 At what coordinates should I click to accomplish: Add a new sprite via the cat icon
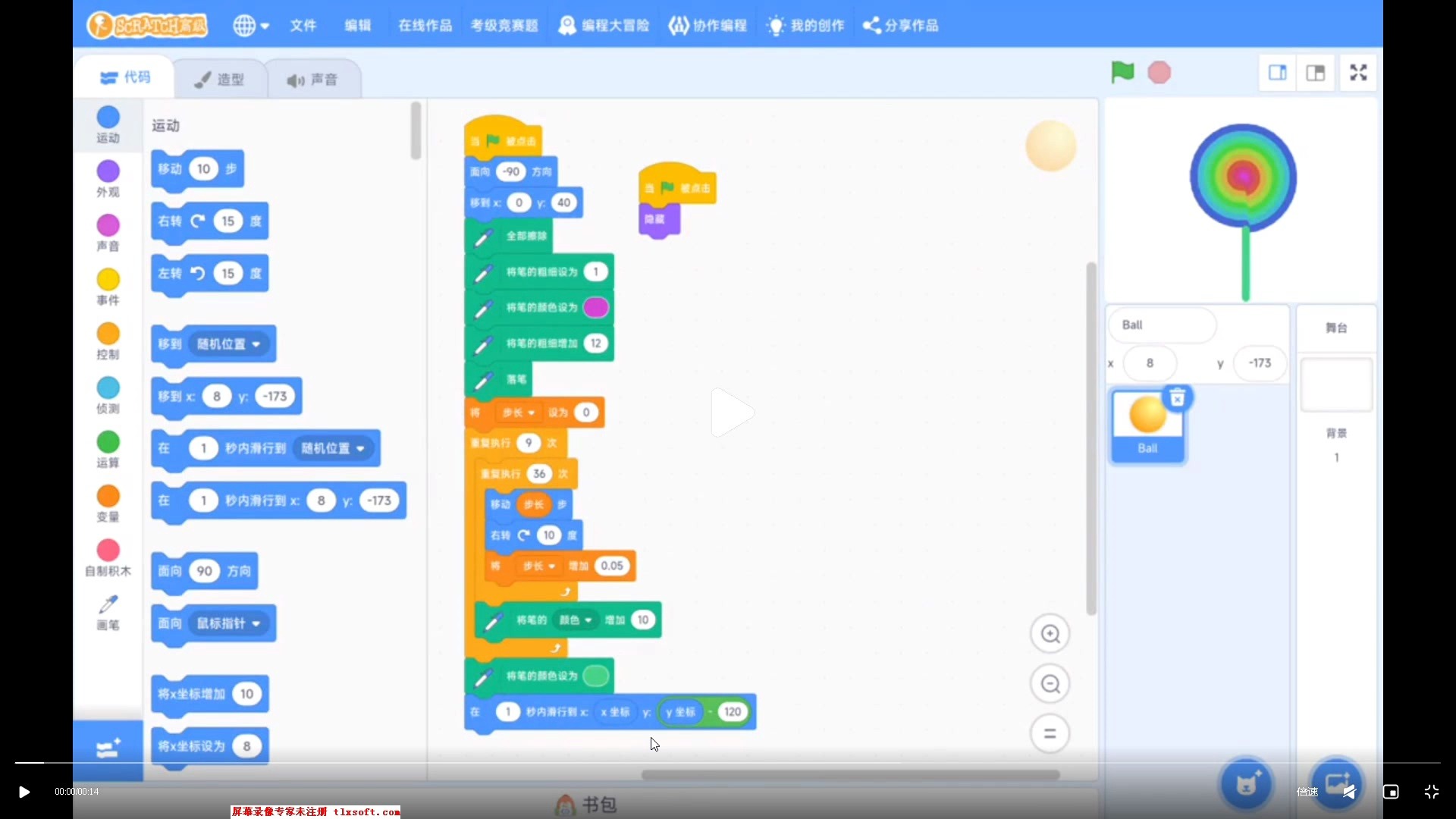pos(1245,784)
